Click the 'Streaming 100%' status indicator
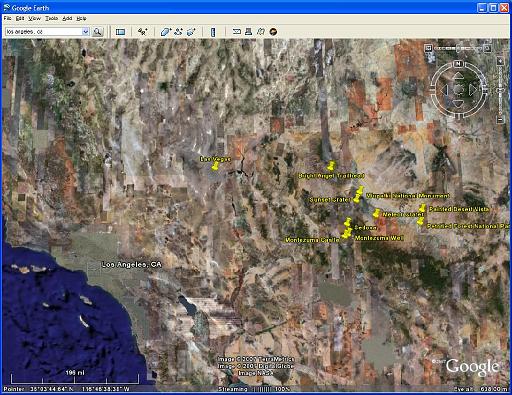The image size is (512, 395). (x=254, y=389)
